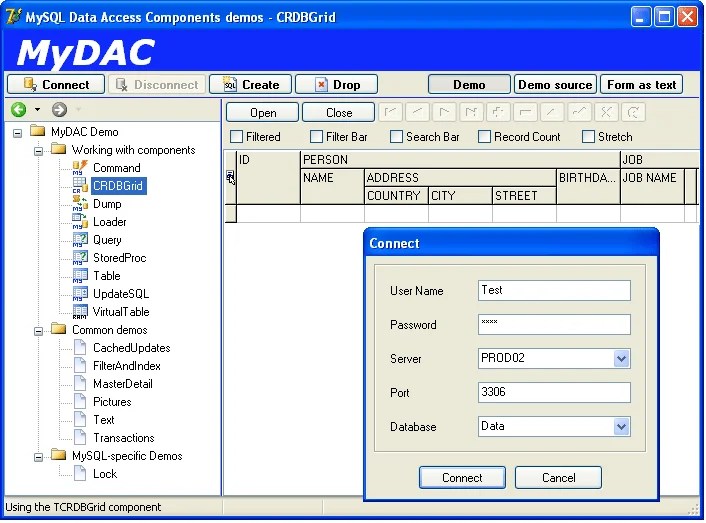Viewport: 706px width, 523px height.
Task: Click the UpdateSQL demo icon in tree
Action: 80,294
